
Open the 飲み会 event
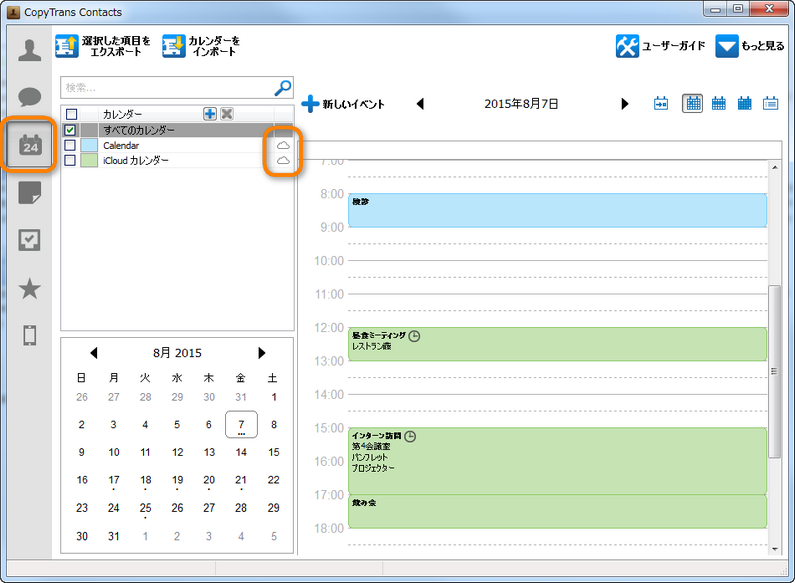557,512
